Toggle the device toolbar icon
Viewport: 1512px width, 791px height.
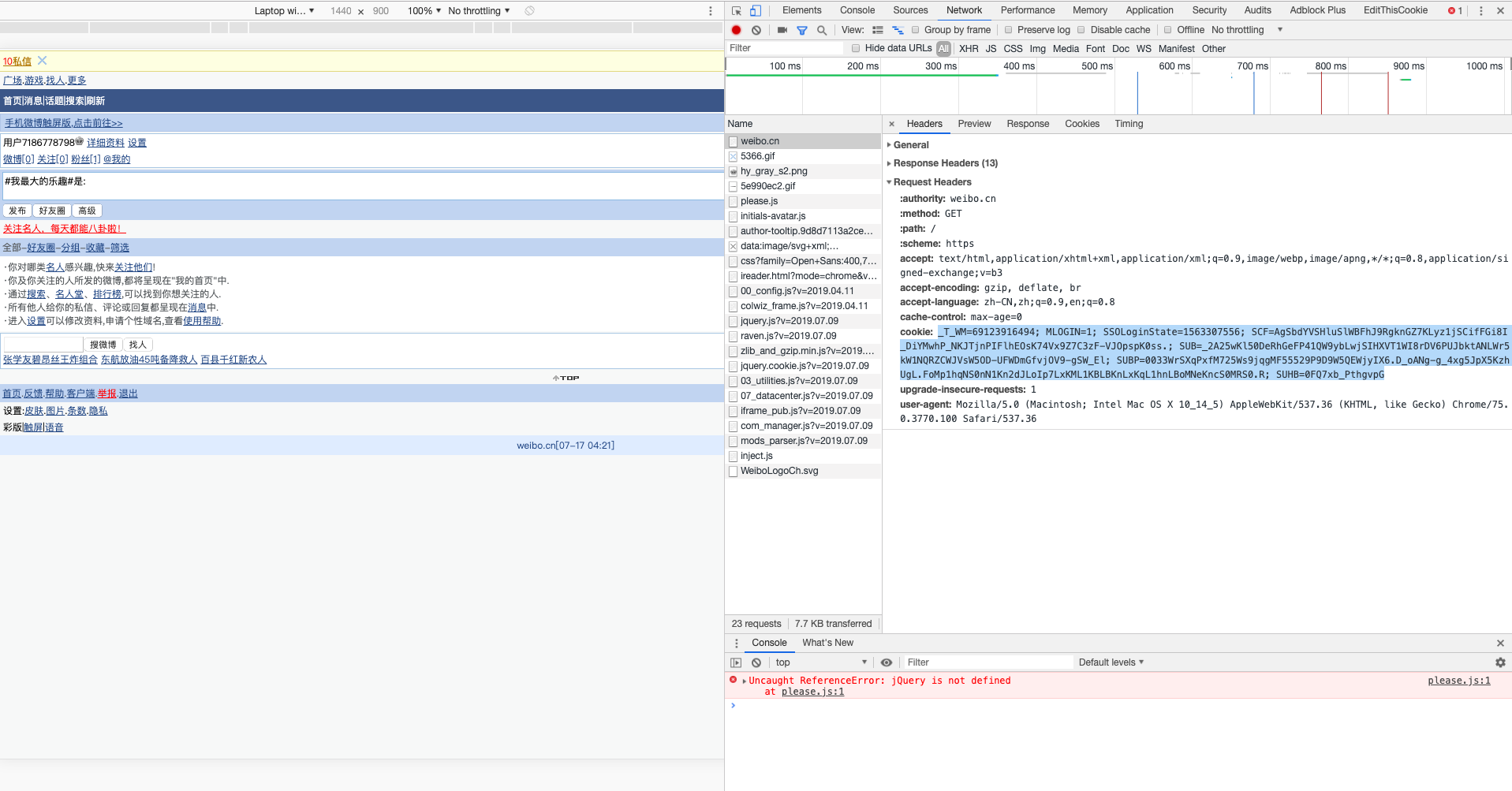pos(756,10)
